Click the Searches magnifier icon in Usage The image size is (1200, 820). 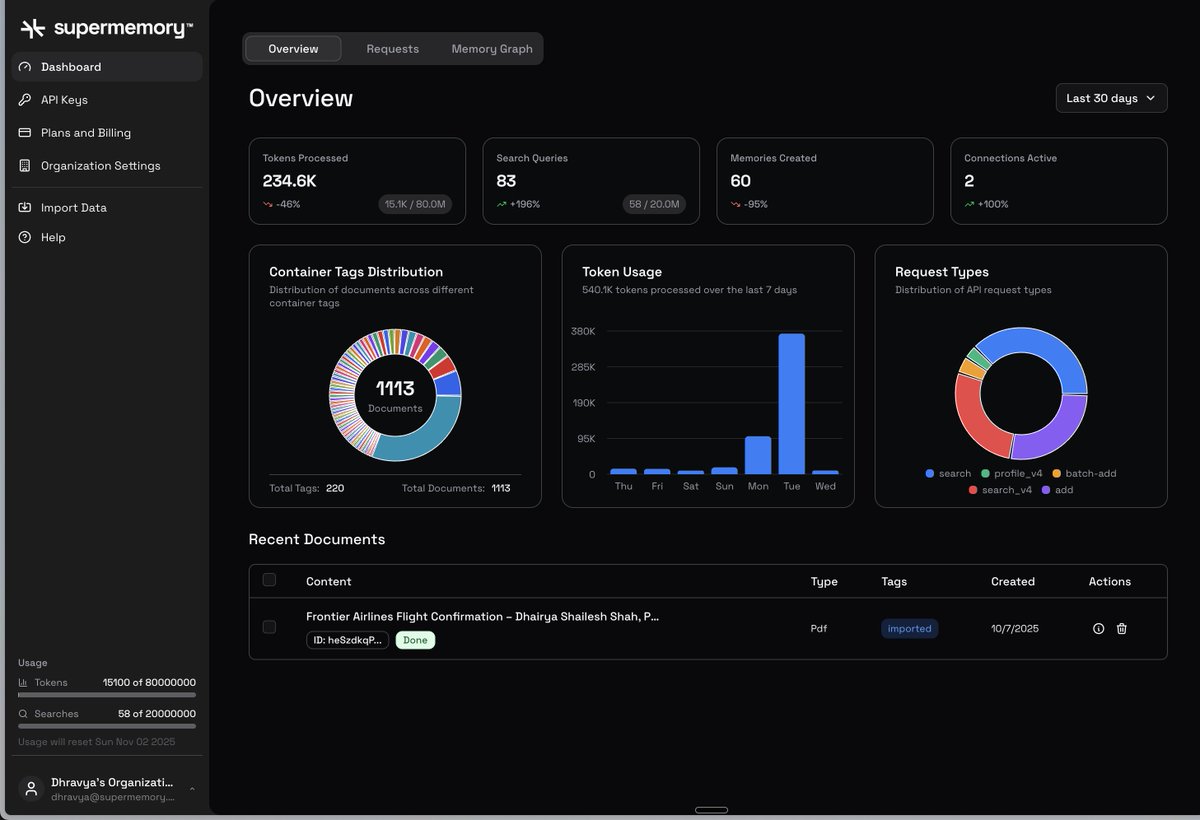click(x=23, y=714)
